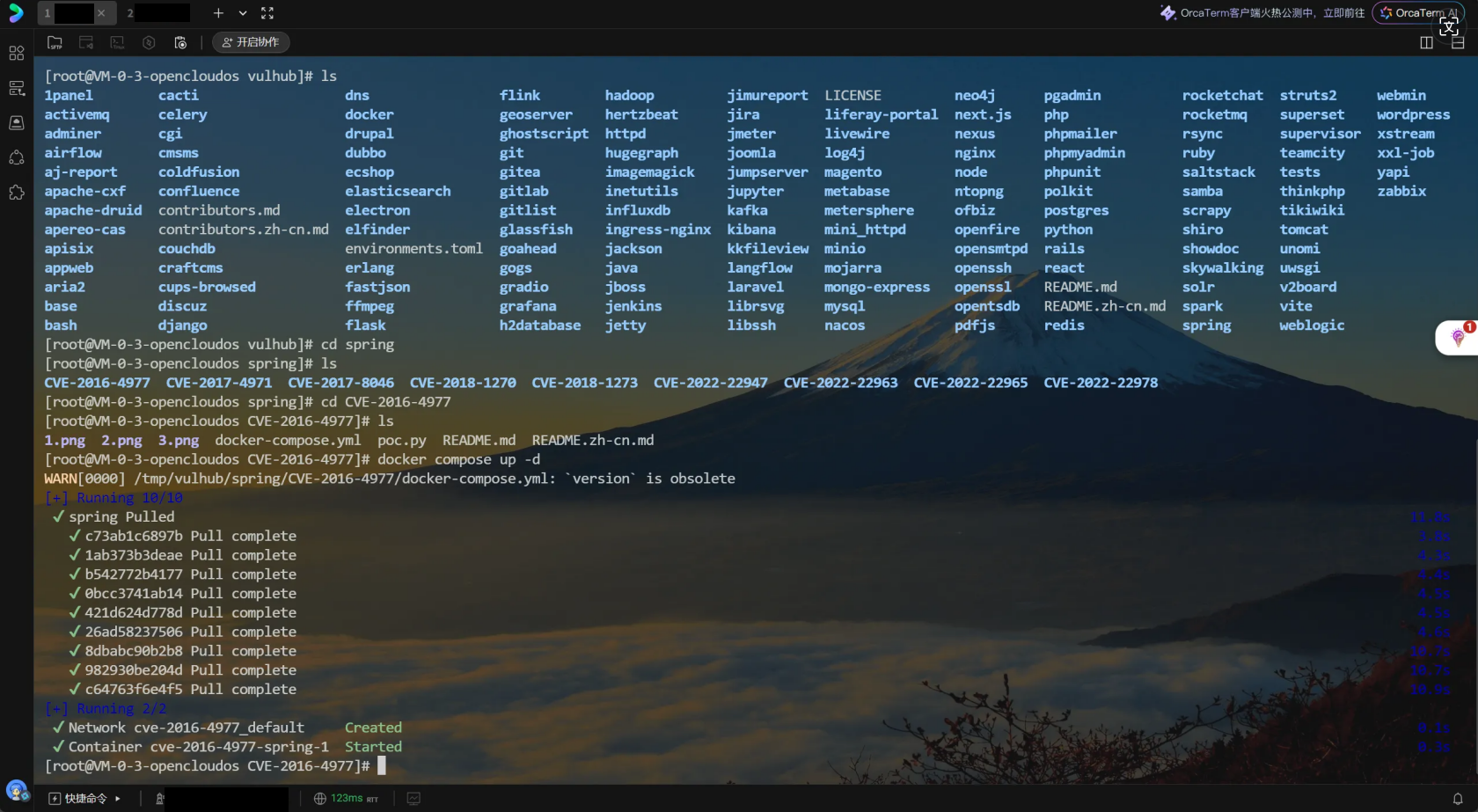Image resolution: width=1478 pixels, height=812 pixels.
Task: Click the terminal command prompt input
Action: pos(382,766)
